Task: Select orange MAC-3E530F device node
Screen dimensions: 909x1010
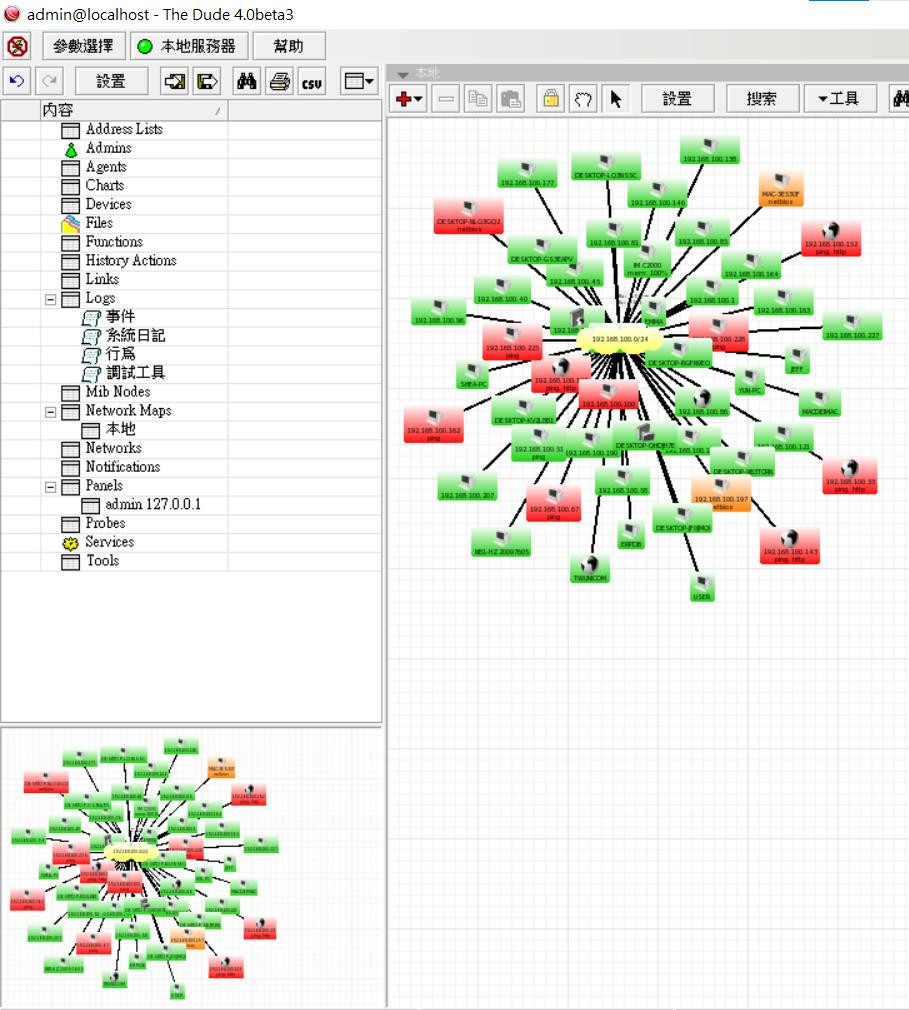Action: (x=780, y=189)
